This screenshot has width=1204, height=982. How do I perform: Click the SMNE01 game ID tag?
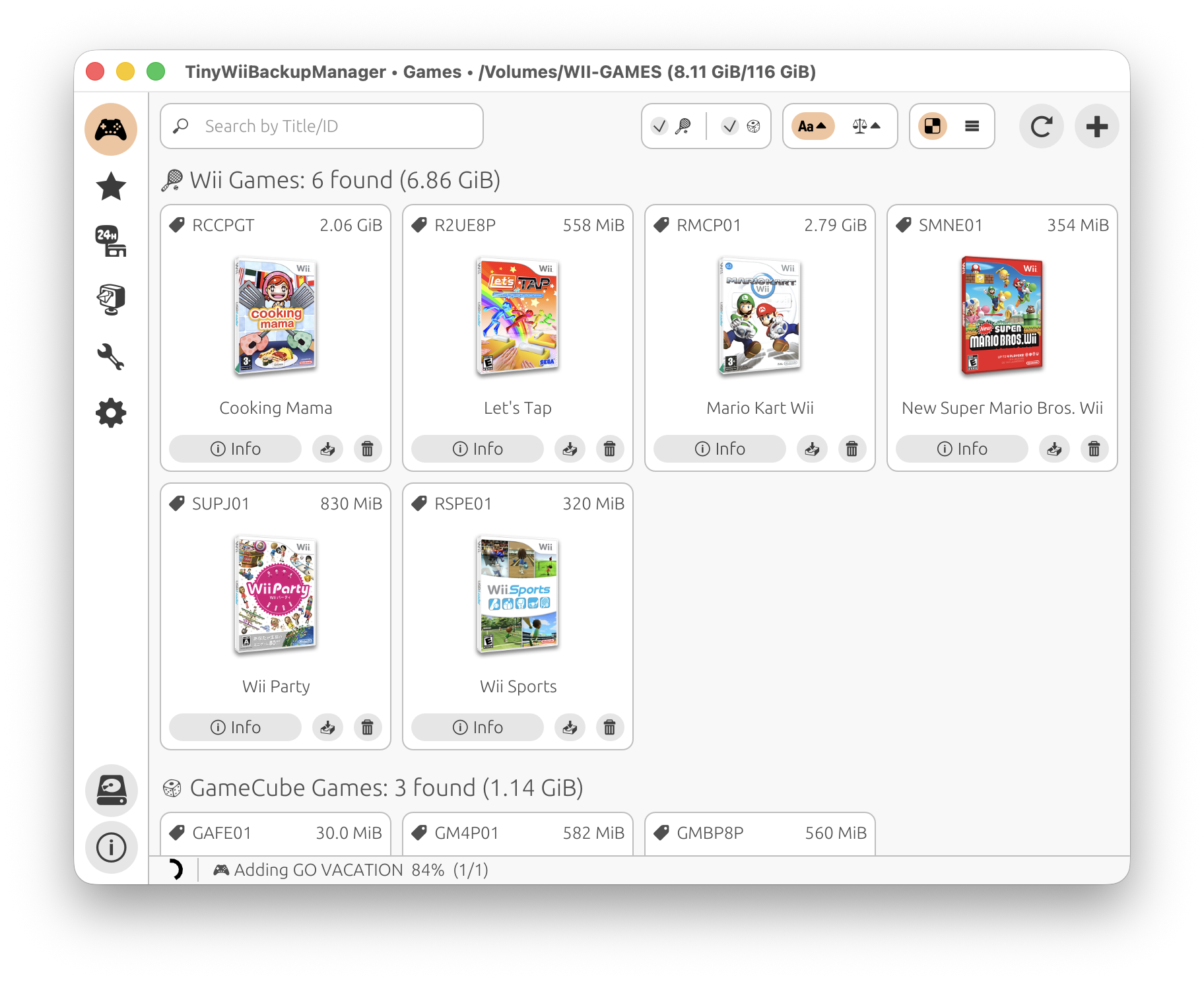tap(940, 225)
